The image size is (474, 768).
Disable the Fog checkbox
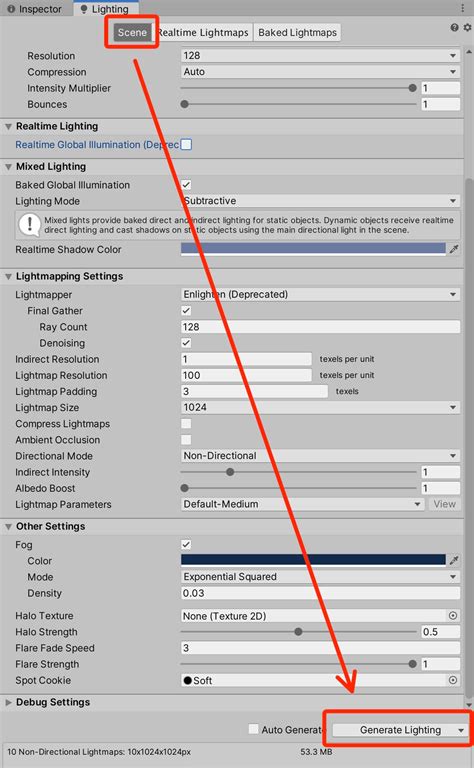pos(186,544)
